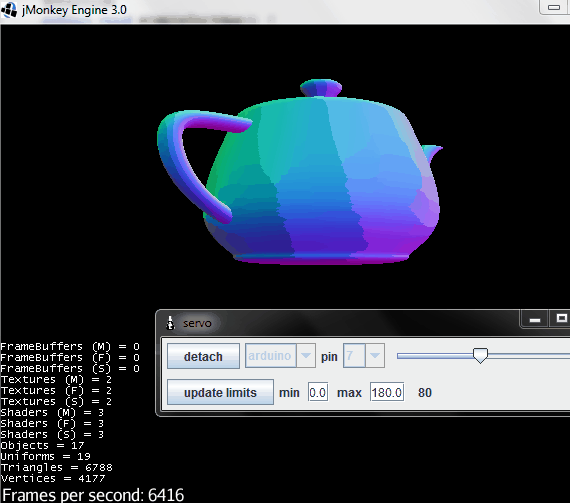Click the servo position slider thumb

[x=480, y=355]
